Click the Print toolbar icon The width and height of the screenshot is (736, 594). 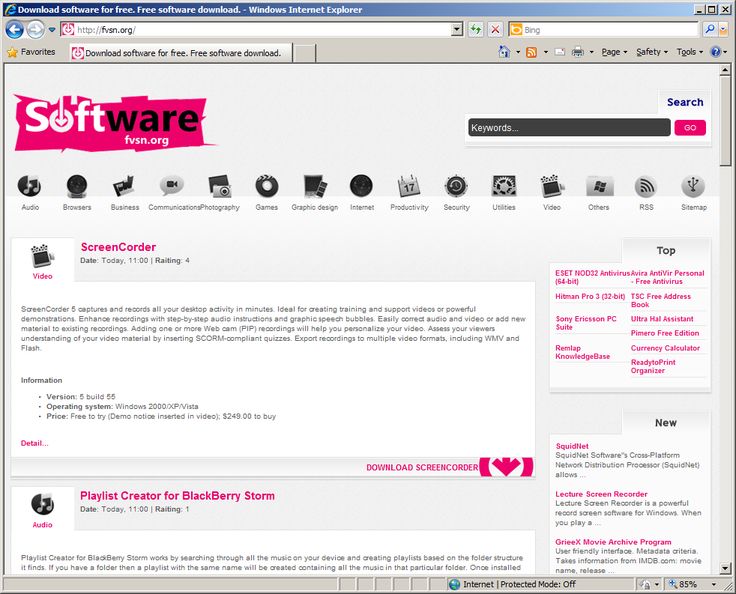[x=578, y=52]
